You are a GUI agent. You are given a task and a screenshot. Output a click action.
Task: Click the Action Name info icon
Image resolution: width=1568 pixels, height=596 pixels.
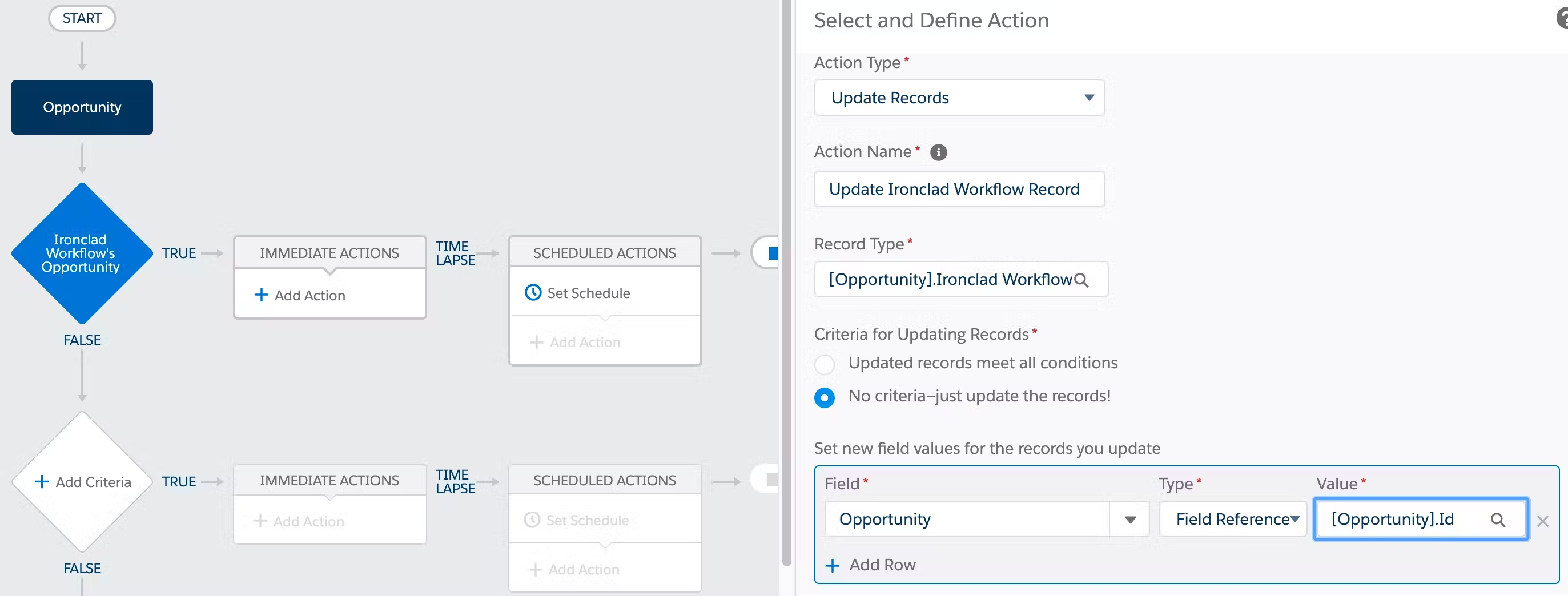click(x=938, y=152)
